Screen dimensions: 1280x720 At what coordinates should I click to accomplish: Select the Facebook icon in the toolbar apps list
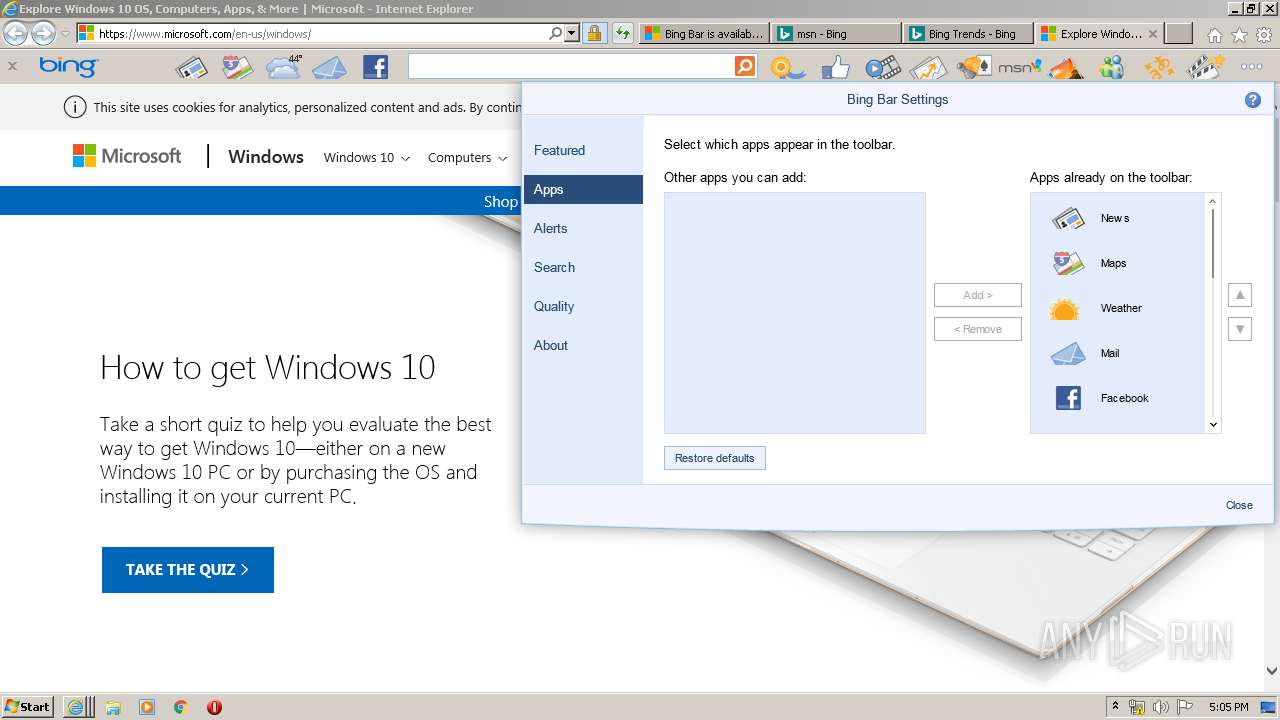[1068, 398]
